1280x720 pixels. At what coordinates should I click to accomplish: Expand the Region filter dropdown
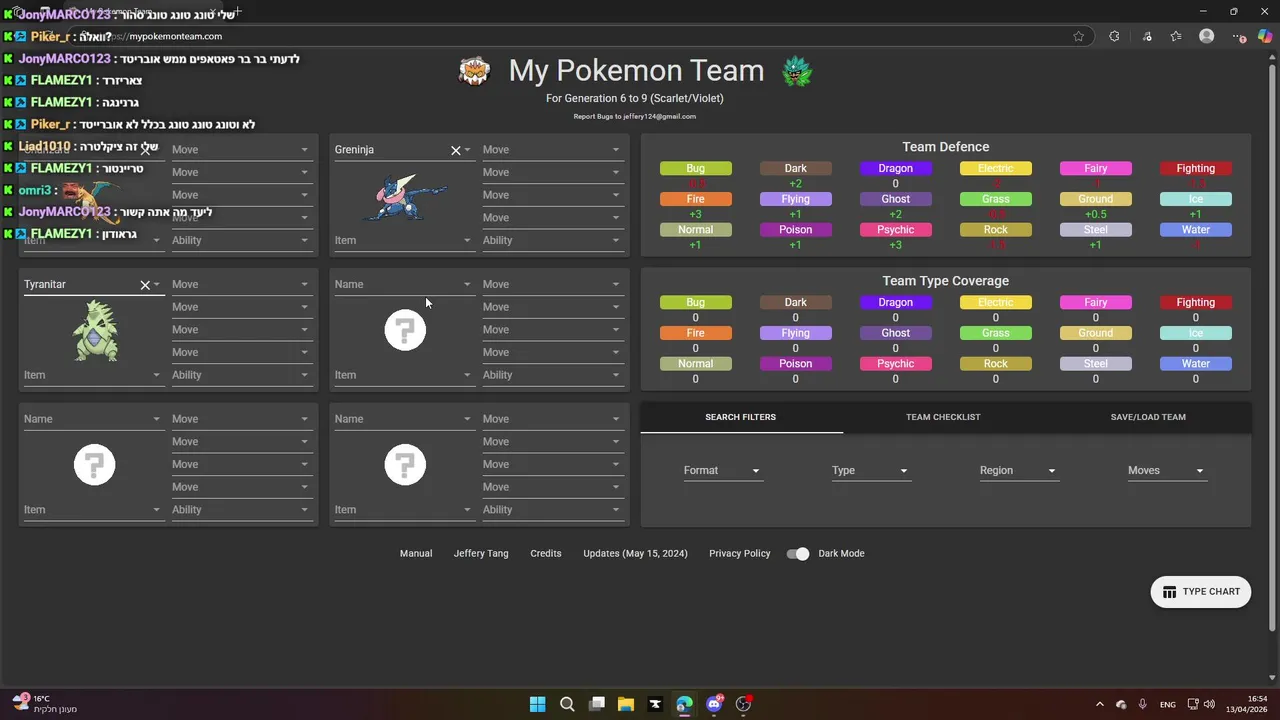tap(1018, 471)
